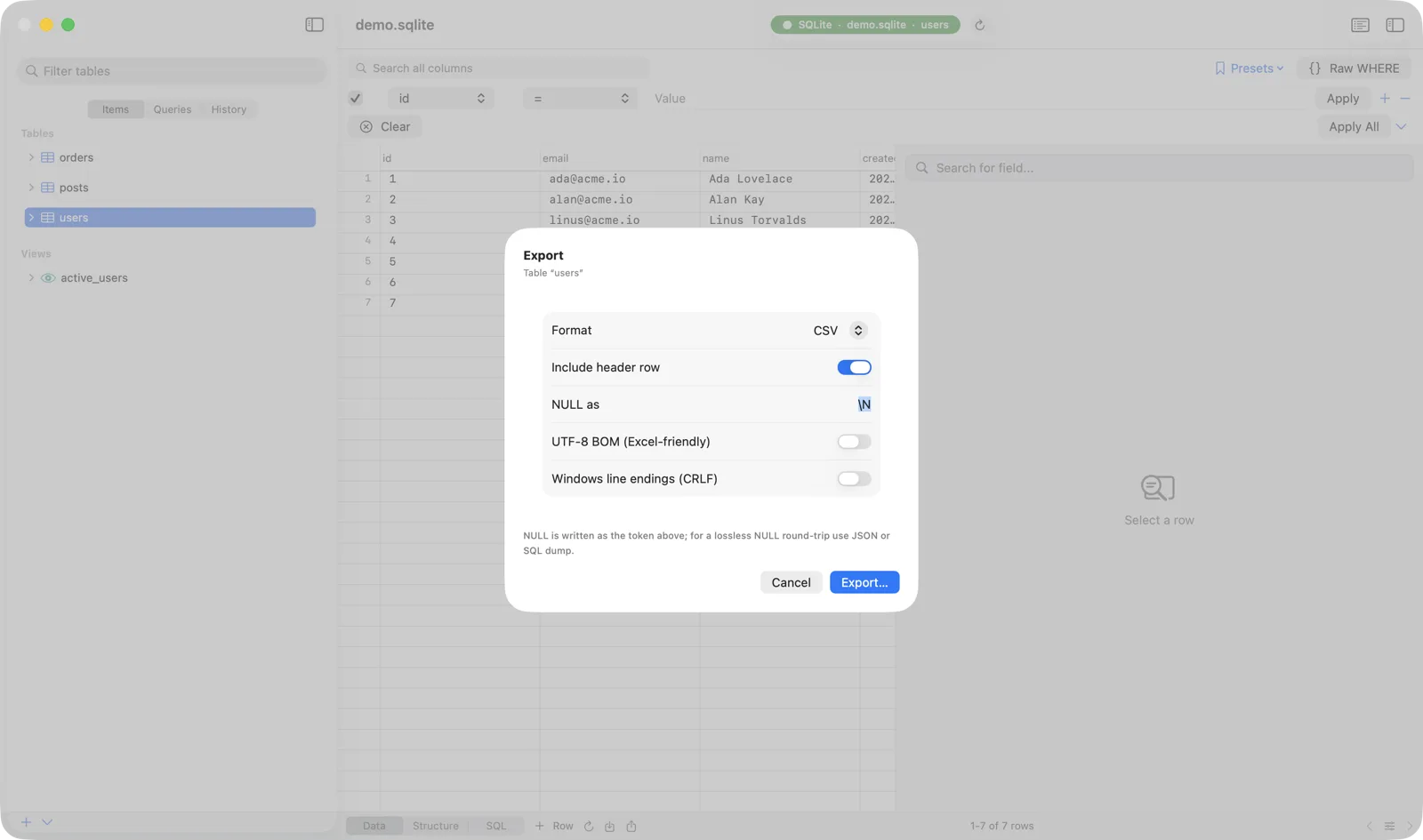Click the Apply All button
Screen dimensions: 1423x840
1354,127
